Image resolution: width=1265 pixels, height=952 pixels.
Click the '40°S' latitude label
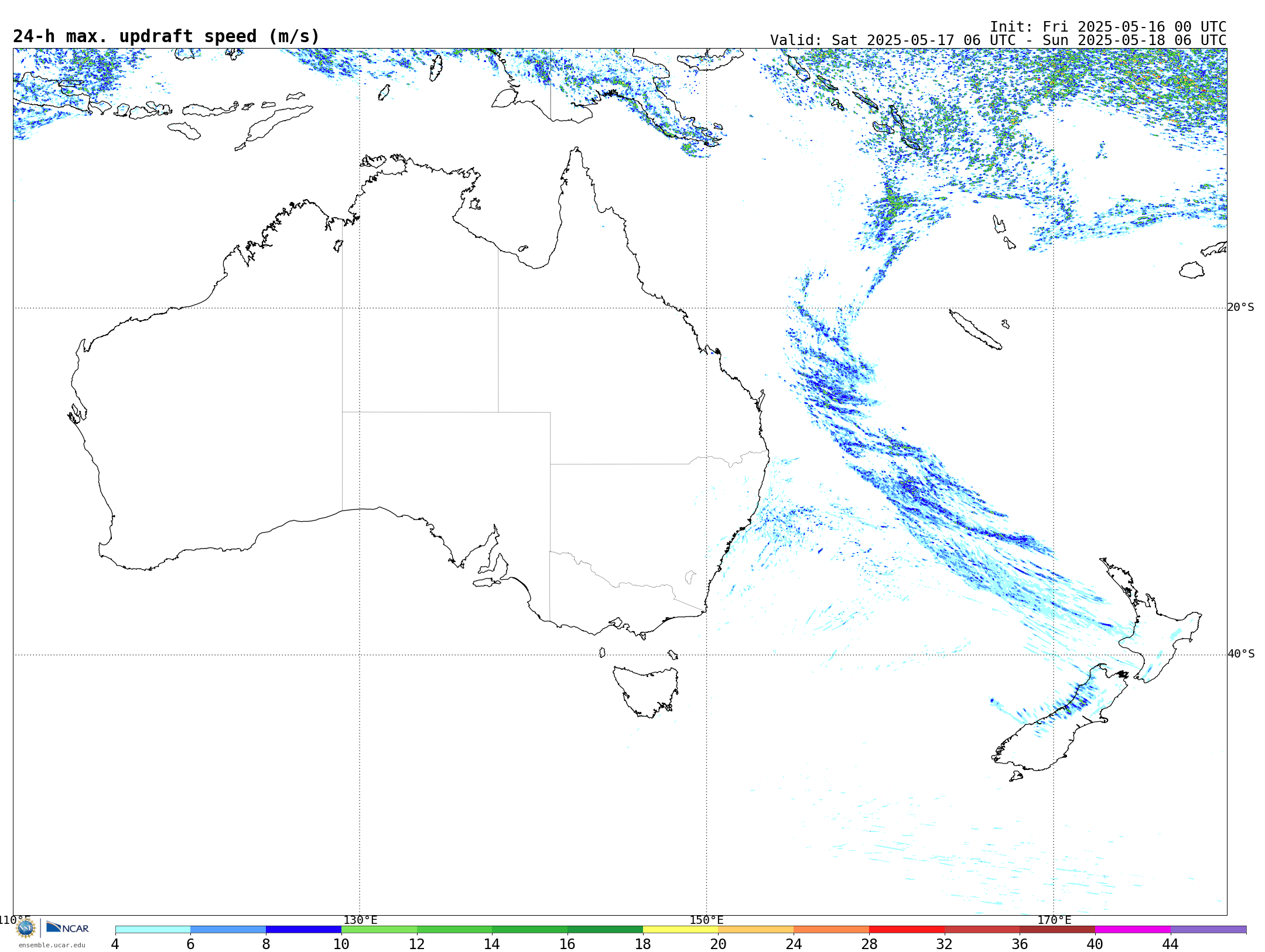pos(1240,654)
